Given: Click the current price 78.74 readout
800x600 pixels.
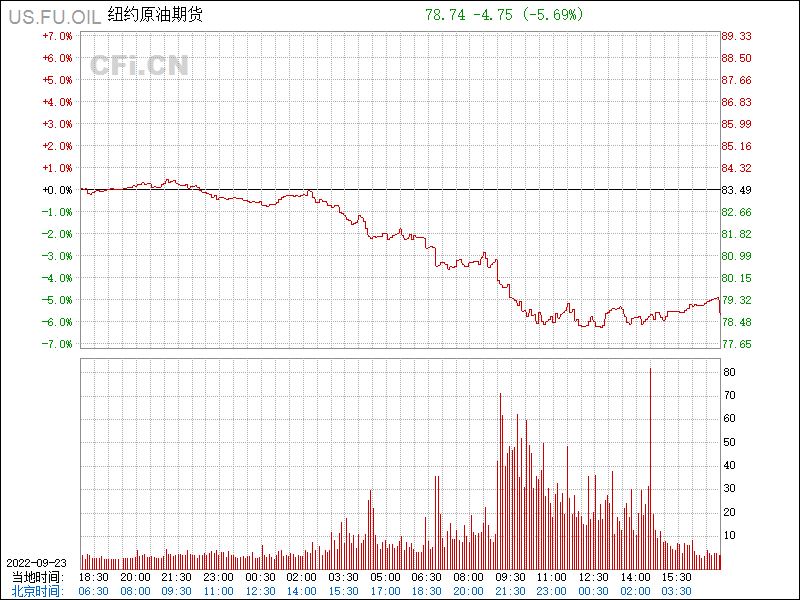Looking at the screenshot, I should 446,15.
